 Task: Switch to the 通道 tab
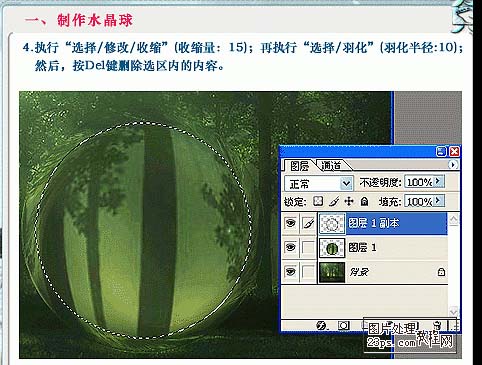coord(331,166)
